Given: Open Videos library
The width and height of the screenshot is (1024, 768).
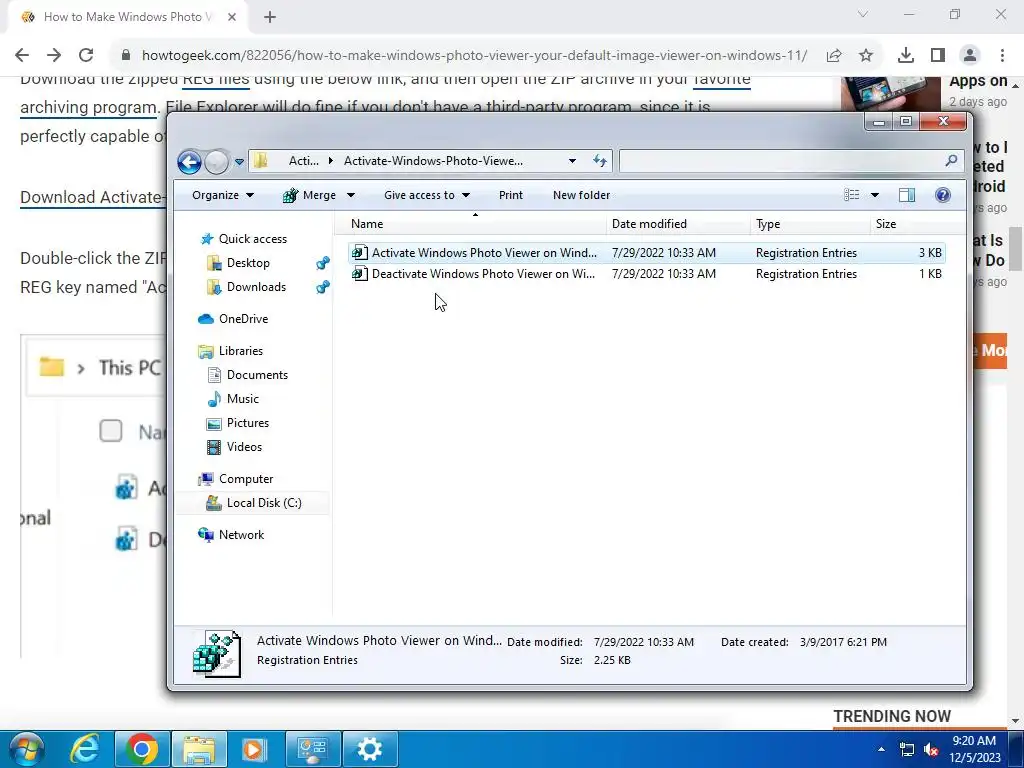Looking at the screenshot, I should 244,447.
